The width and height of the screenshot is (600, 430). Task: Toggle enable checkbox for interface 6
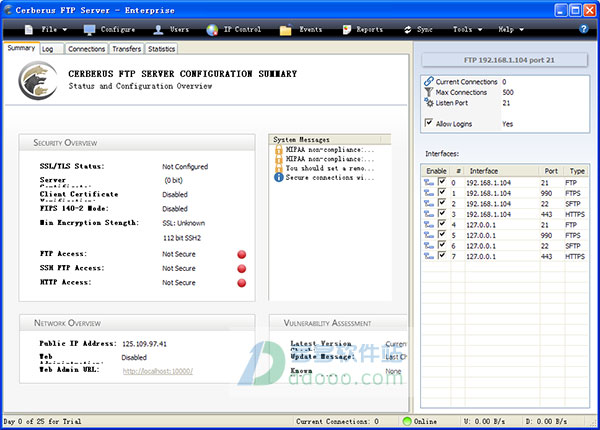click(x=442, y=244)
